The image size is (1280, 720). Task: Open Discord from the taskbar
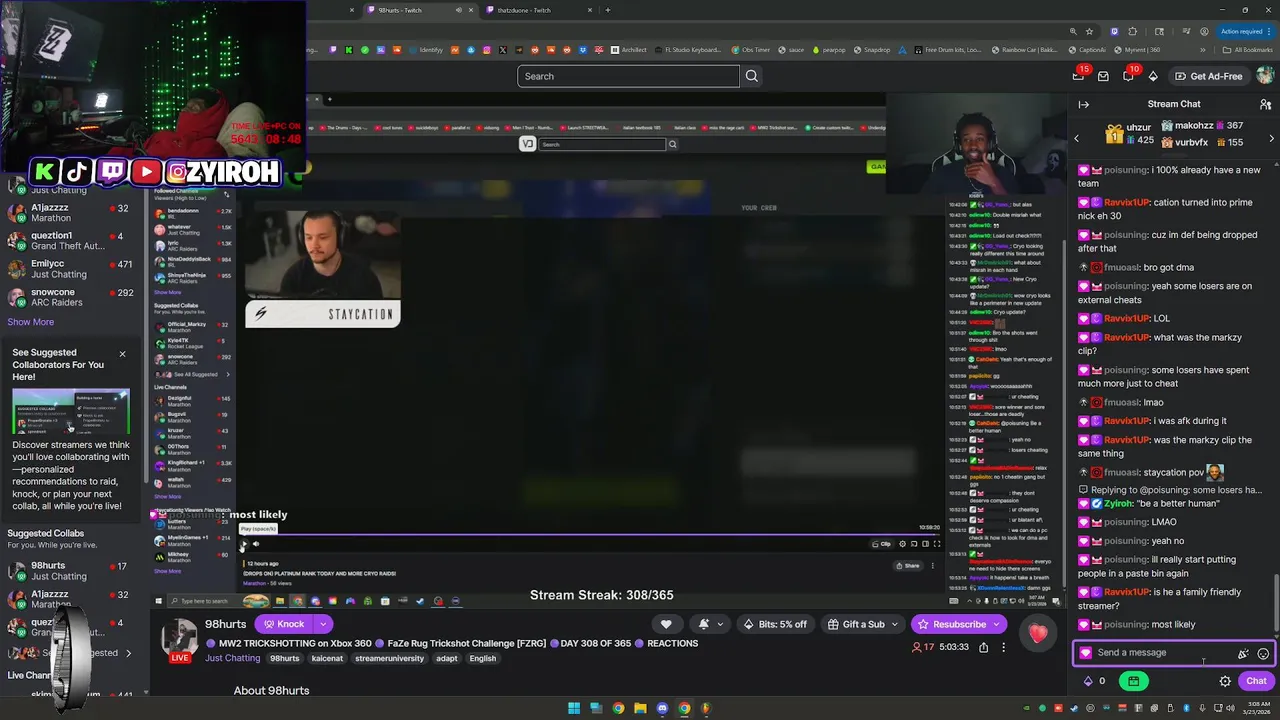pyautogui.click(x=662, y=708)
